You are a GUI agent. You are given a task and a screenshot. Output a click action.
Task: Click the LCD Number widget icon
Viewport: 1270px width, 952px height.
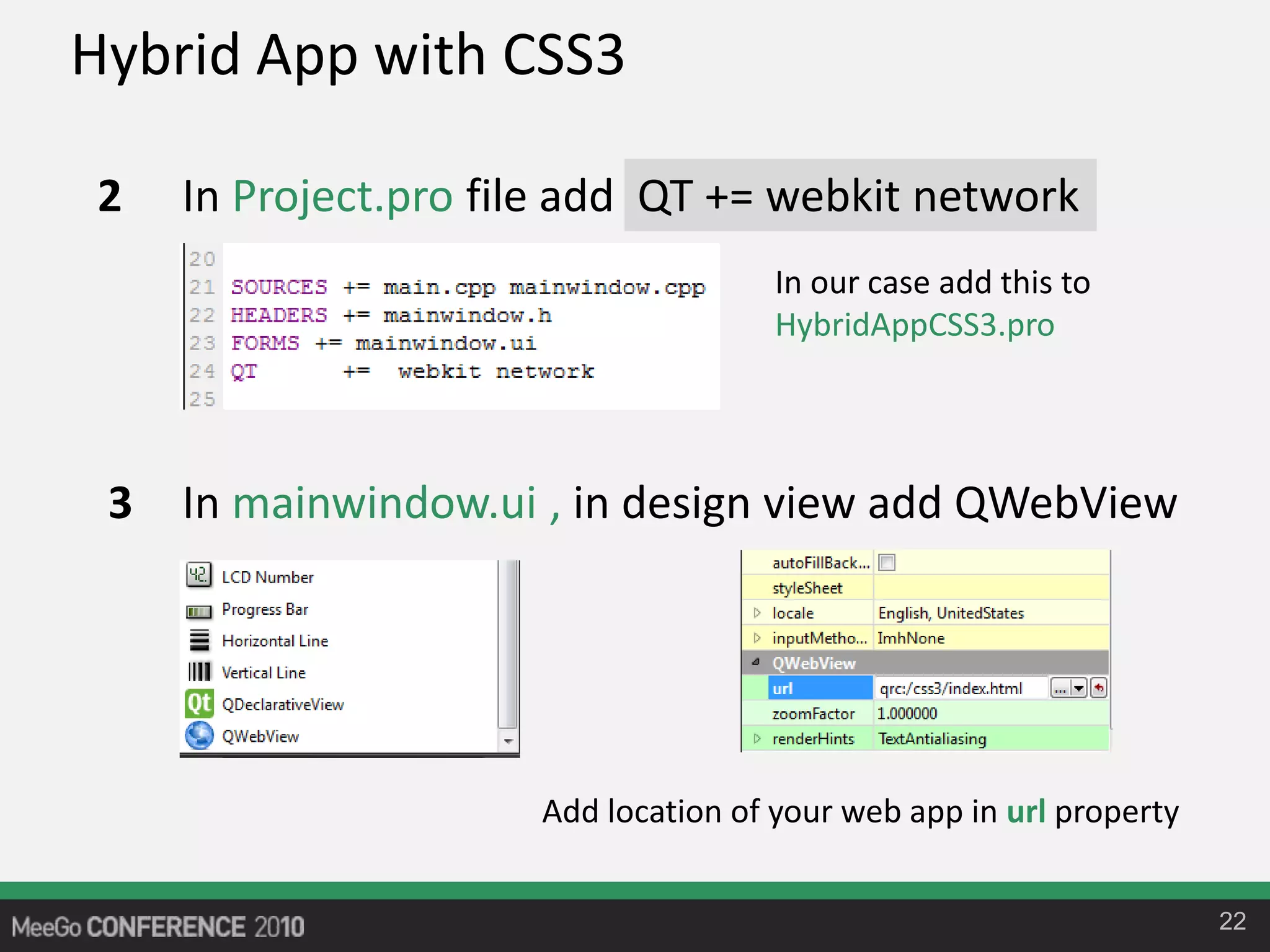pos(198,575)
